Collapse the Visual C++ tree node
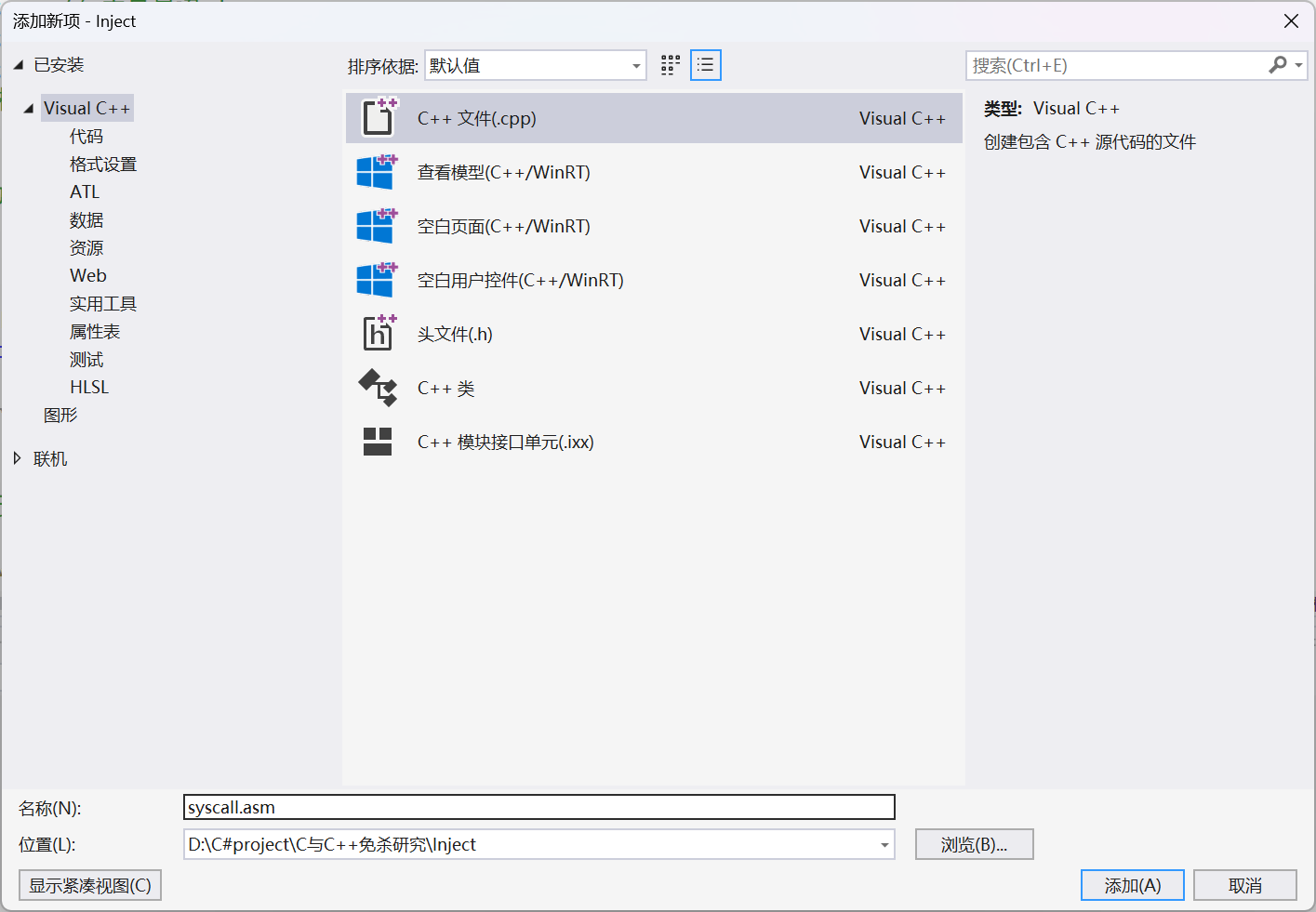 point(28,109)
